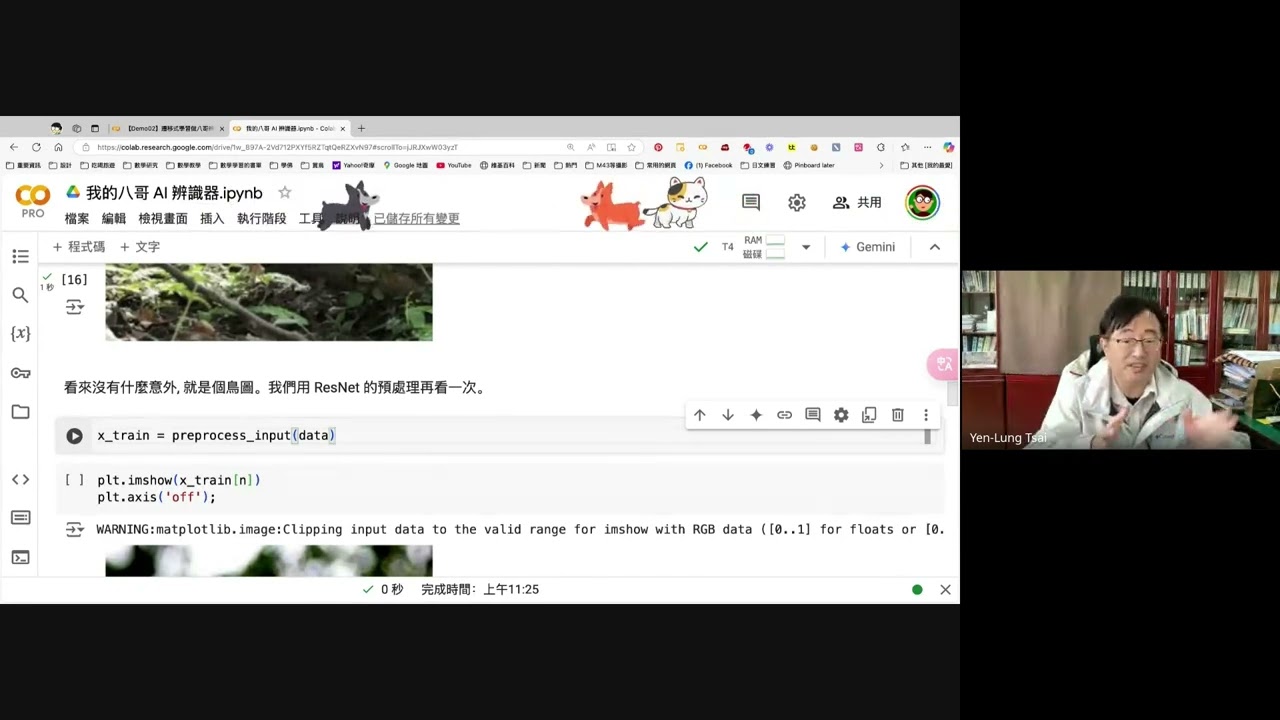1280x720 pixels.
Task: Collapse the header with chevron
Action: (x=935, y=247)
